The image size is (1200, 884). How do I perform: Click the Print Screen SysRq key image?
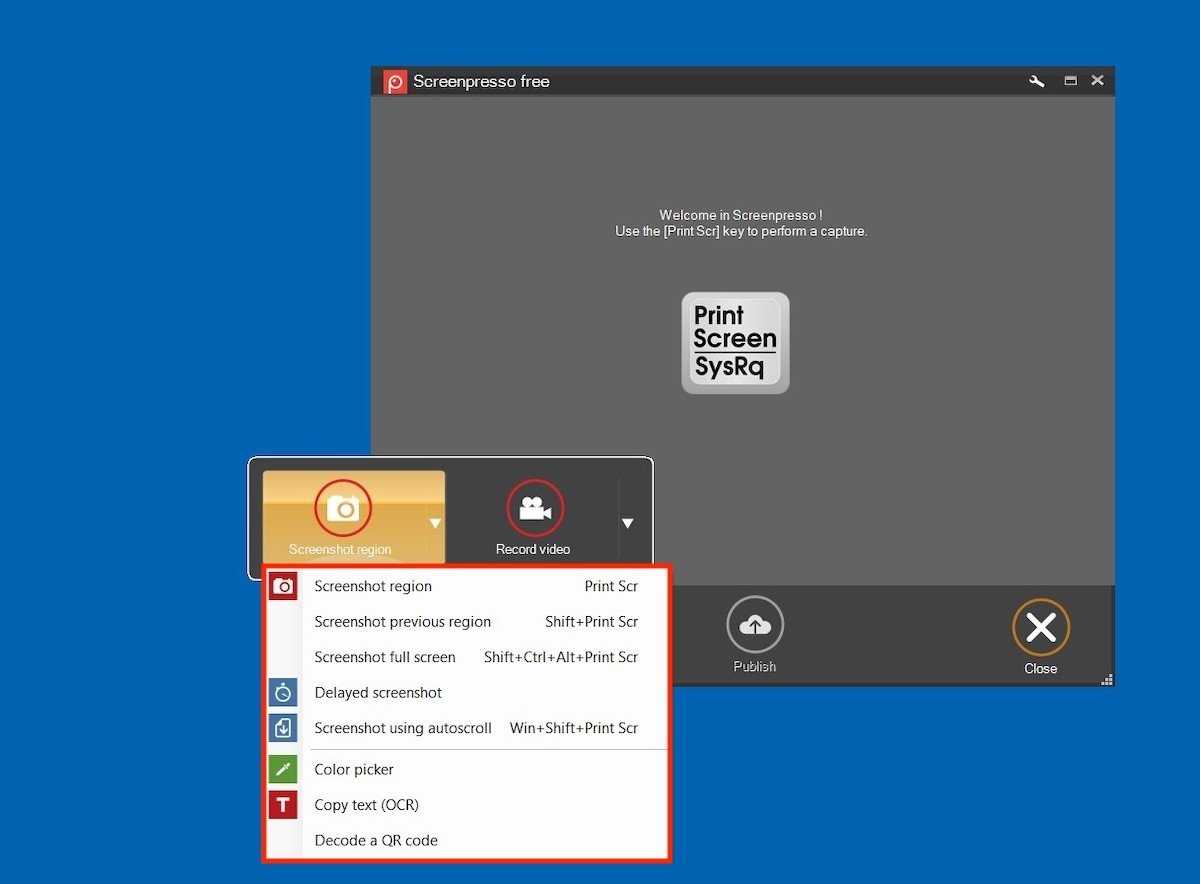pyautogui.click(x=735, y=343)
